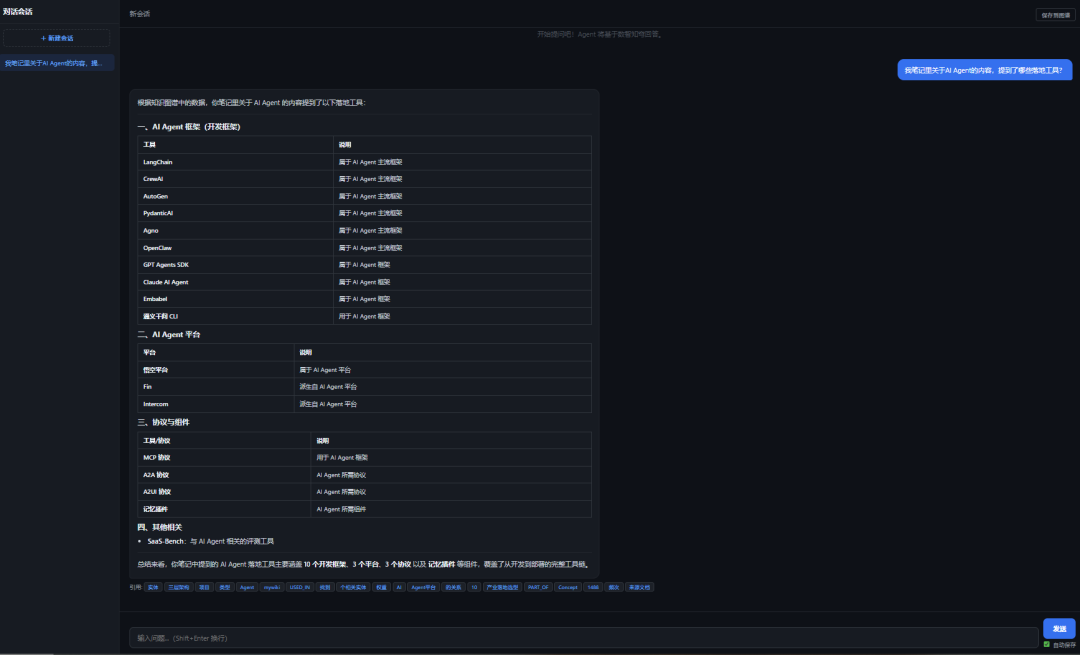Click the SaaS-Bench bullet item
1080x655 pixels.
211,541
